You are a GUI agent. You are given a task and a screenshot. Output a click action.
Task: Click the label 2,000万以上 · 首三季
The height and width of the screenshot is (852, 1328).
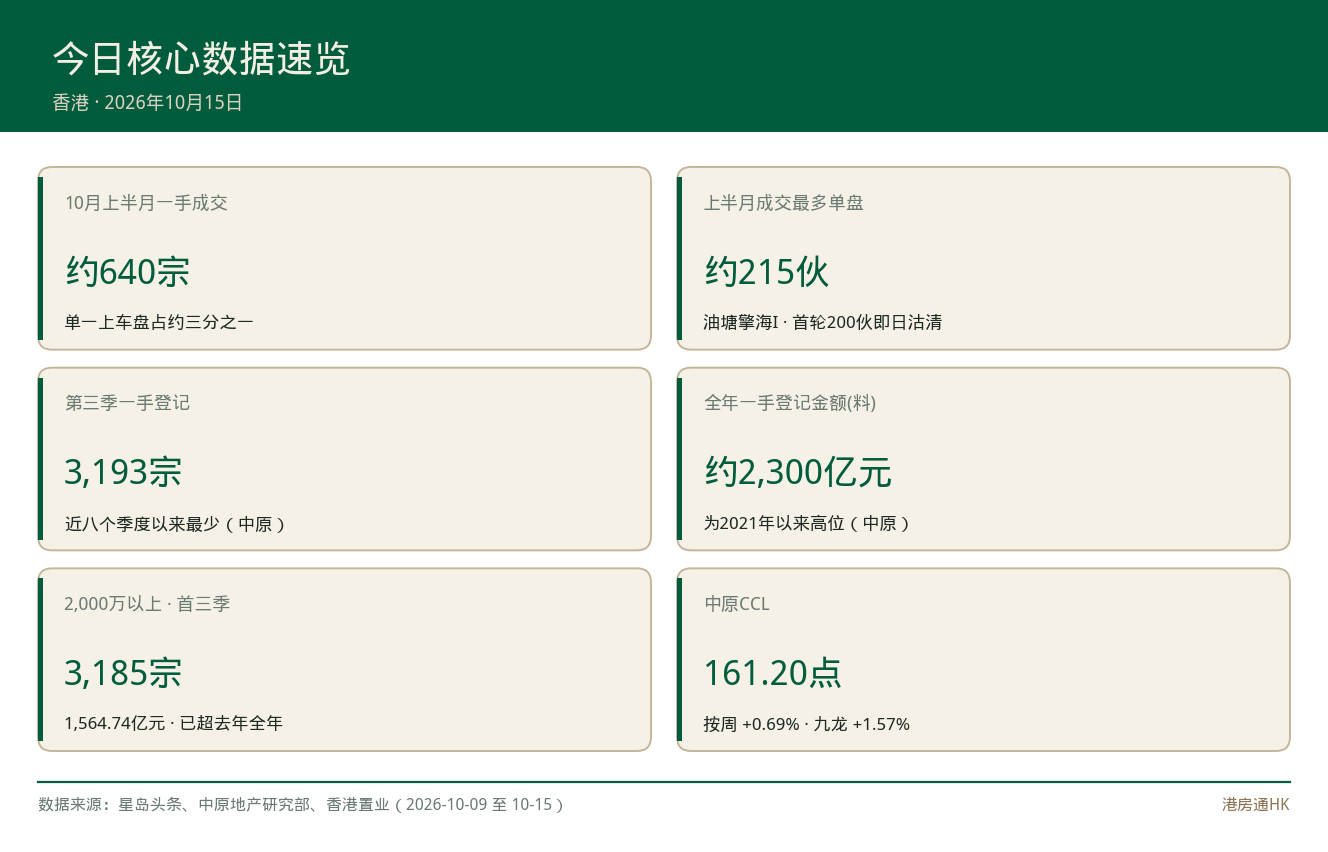point(147,604)
